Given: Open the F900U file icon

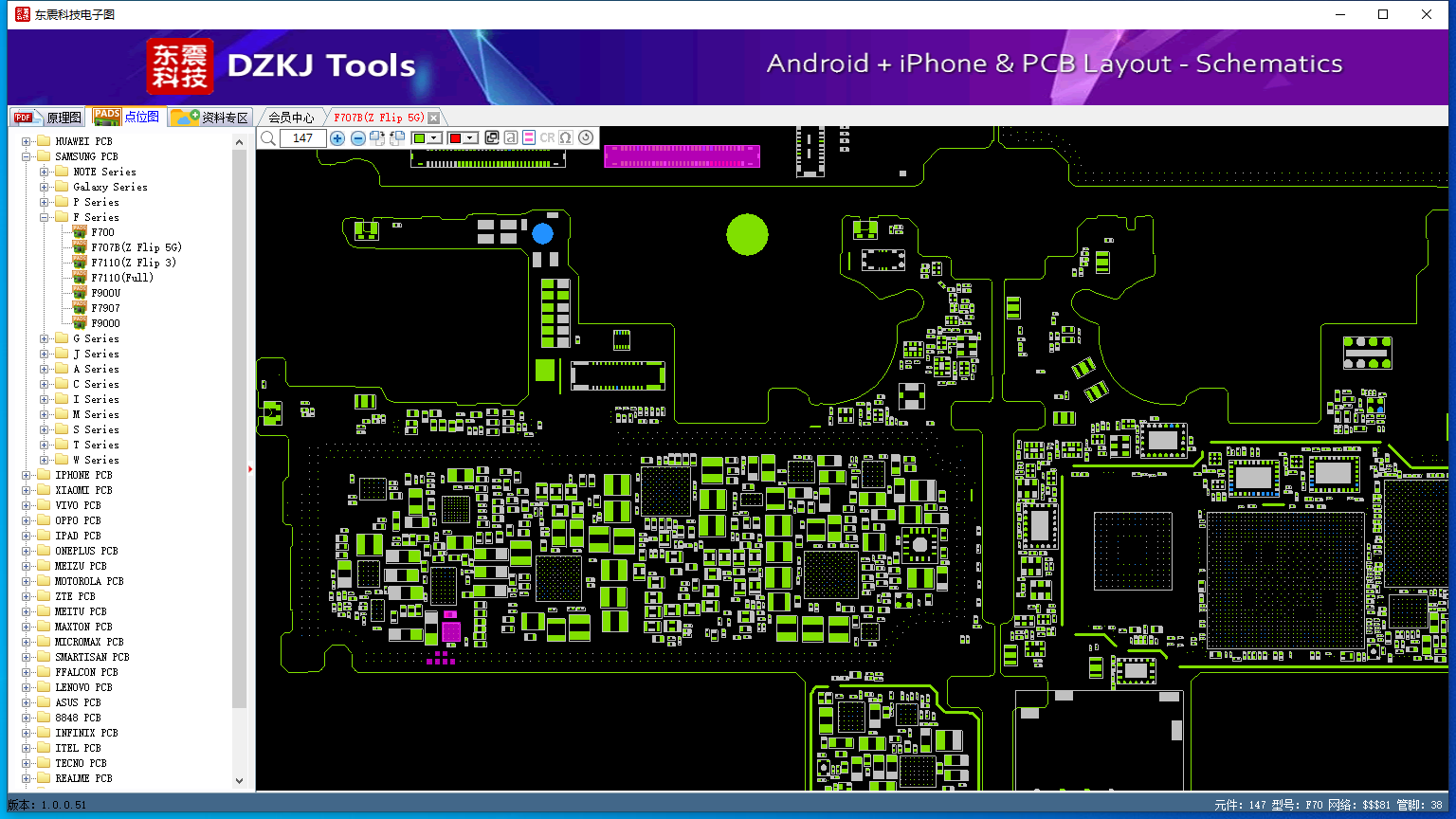Looking at the screenshot, I should click(x=80, y=293).
